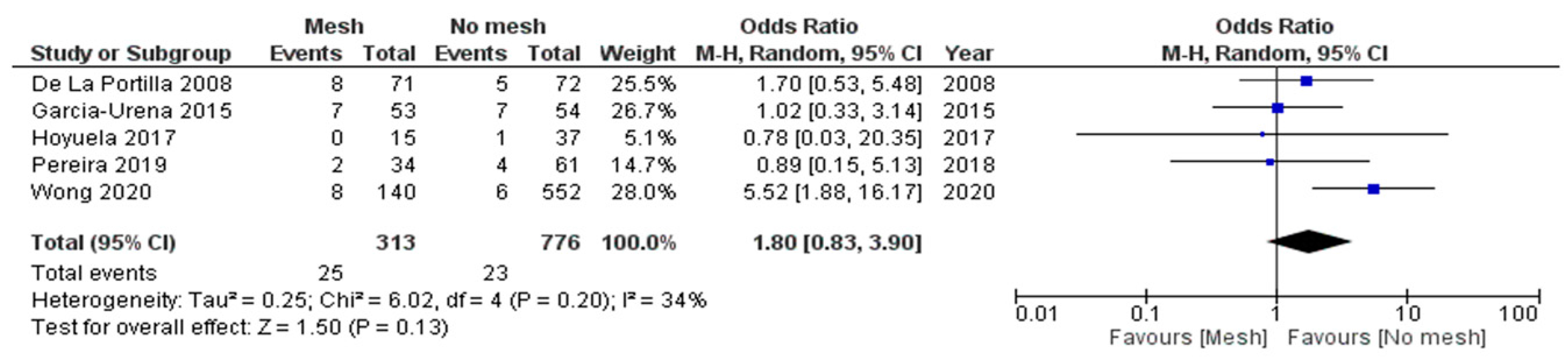Click the "Favours [No mesh]" axis label
The image size is (1568, 359).
coord(1386,337)
